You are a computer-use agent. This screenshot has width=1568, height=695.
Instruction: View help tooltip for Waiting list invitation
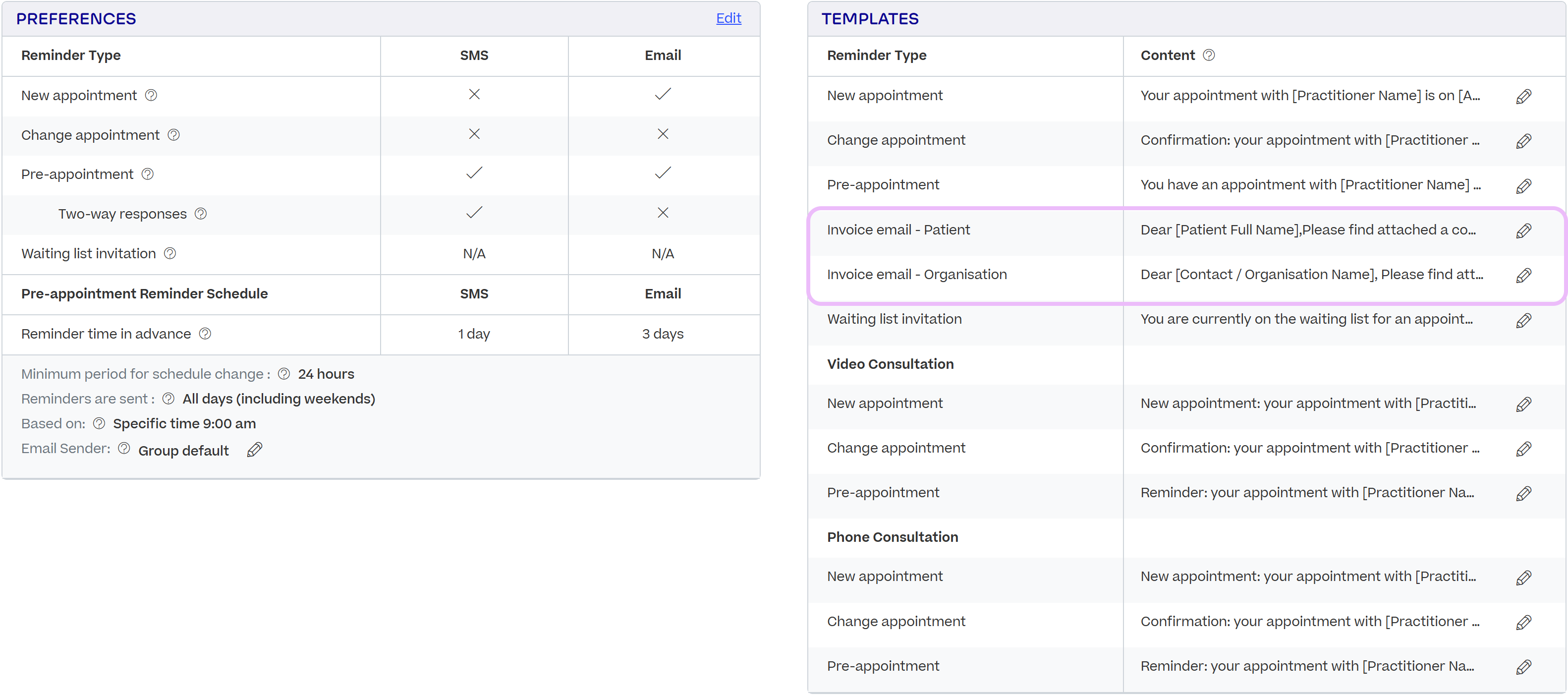tap(170, 253)
